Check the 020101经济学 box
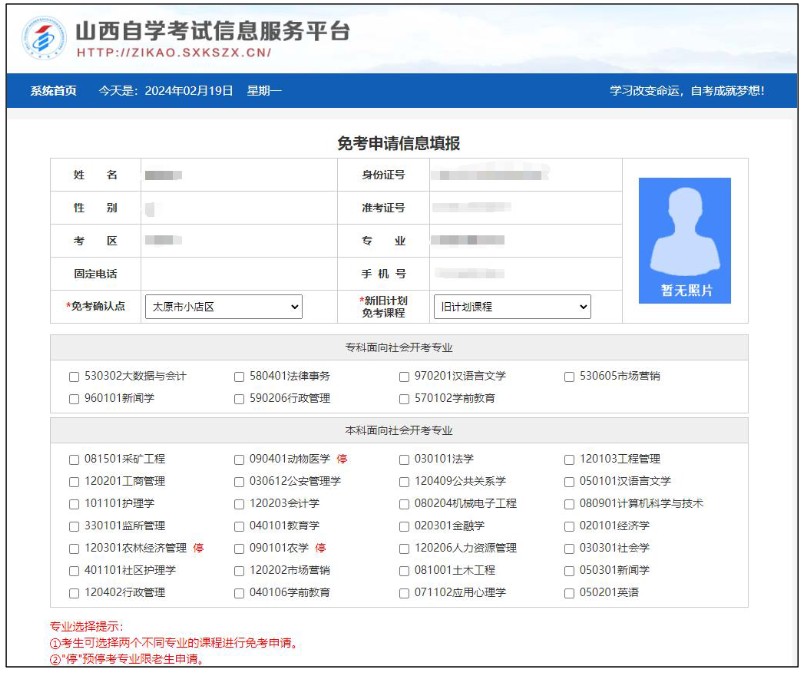Screen dimensions: 805x673 tap(569, 527)
